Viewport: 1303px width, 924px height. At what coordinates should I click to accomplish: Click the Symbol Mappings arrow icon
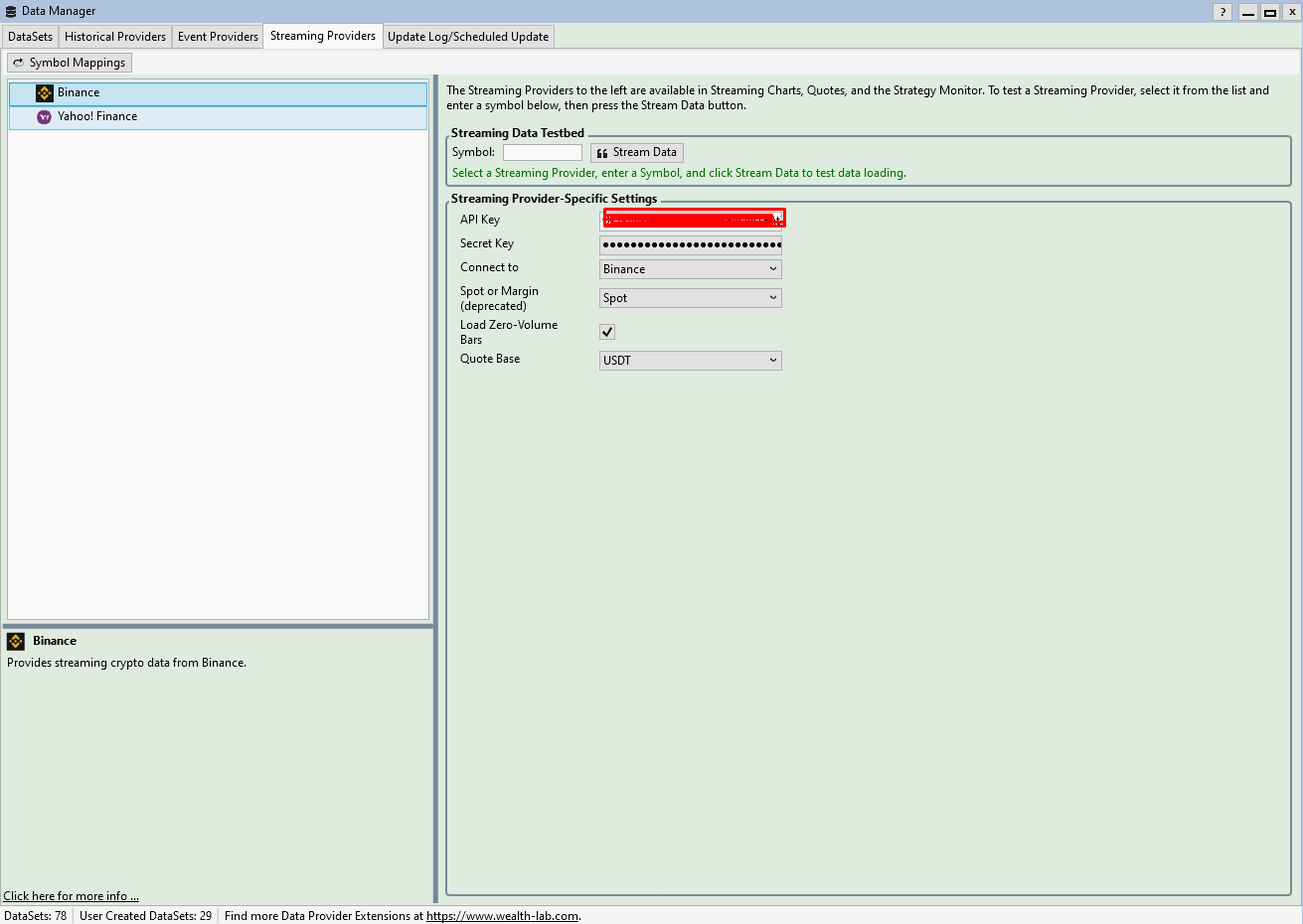click(x=18, y=63)
